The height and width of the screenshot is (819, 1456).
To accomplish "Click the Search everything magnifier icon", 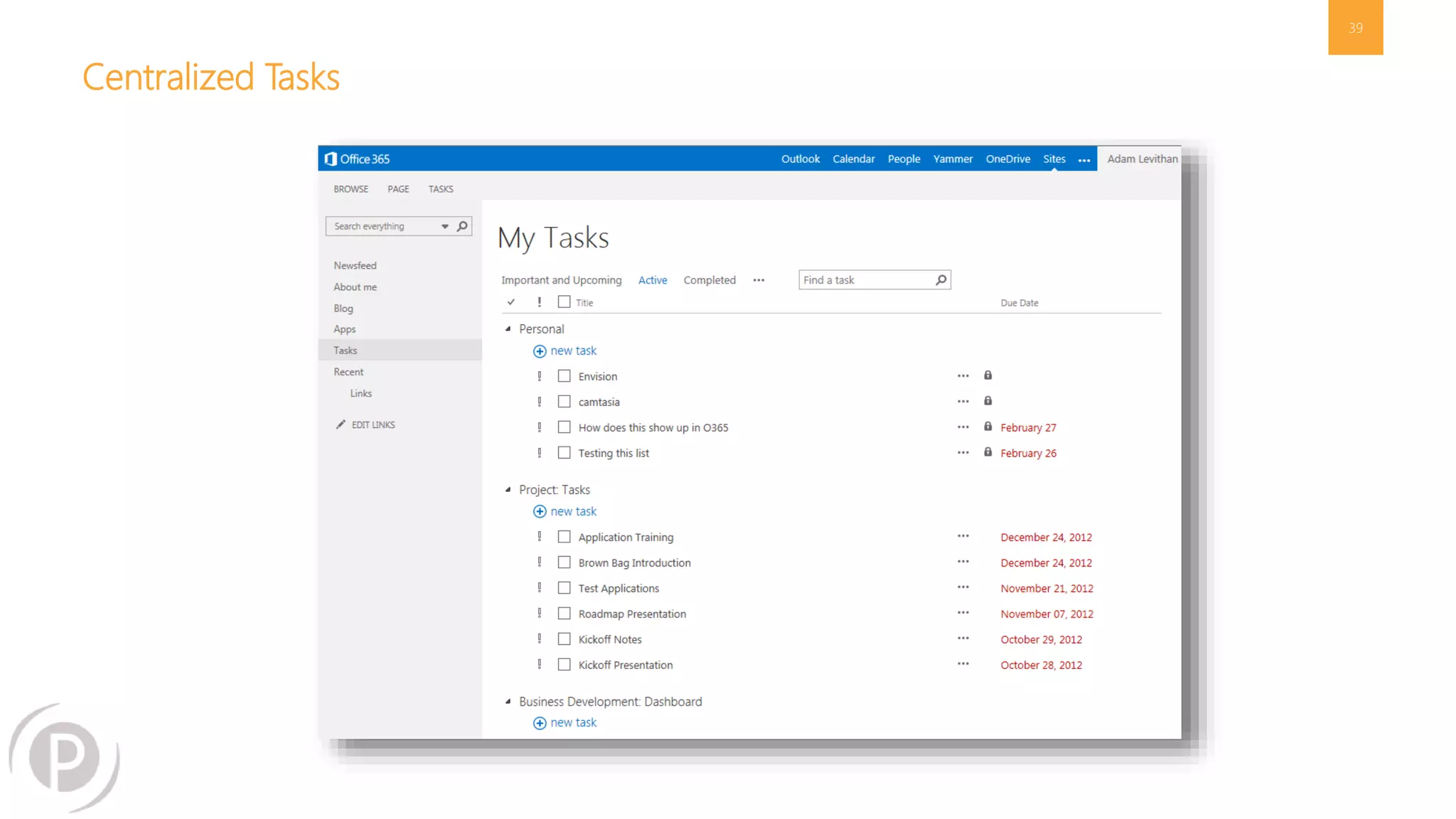I will pyautogui.click(x=462, y=226).
